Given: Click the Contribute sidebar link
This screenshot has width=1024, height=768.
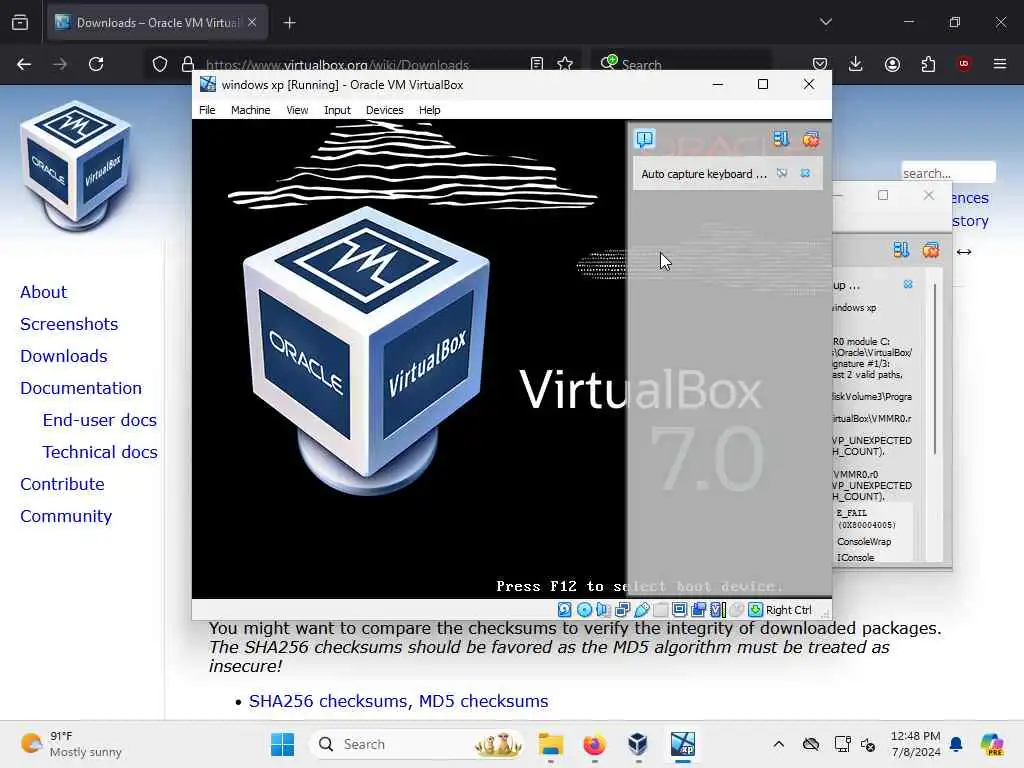Looking at the screenshot, I should point(62,484).
